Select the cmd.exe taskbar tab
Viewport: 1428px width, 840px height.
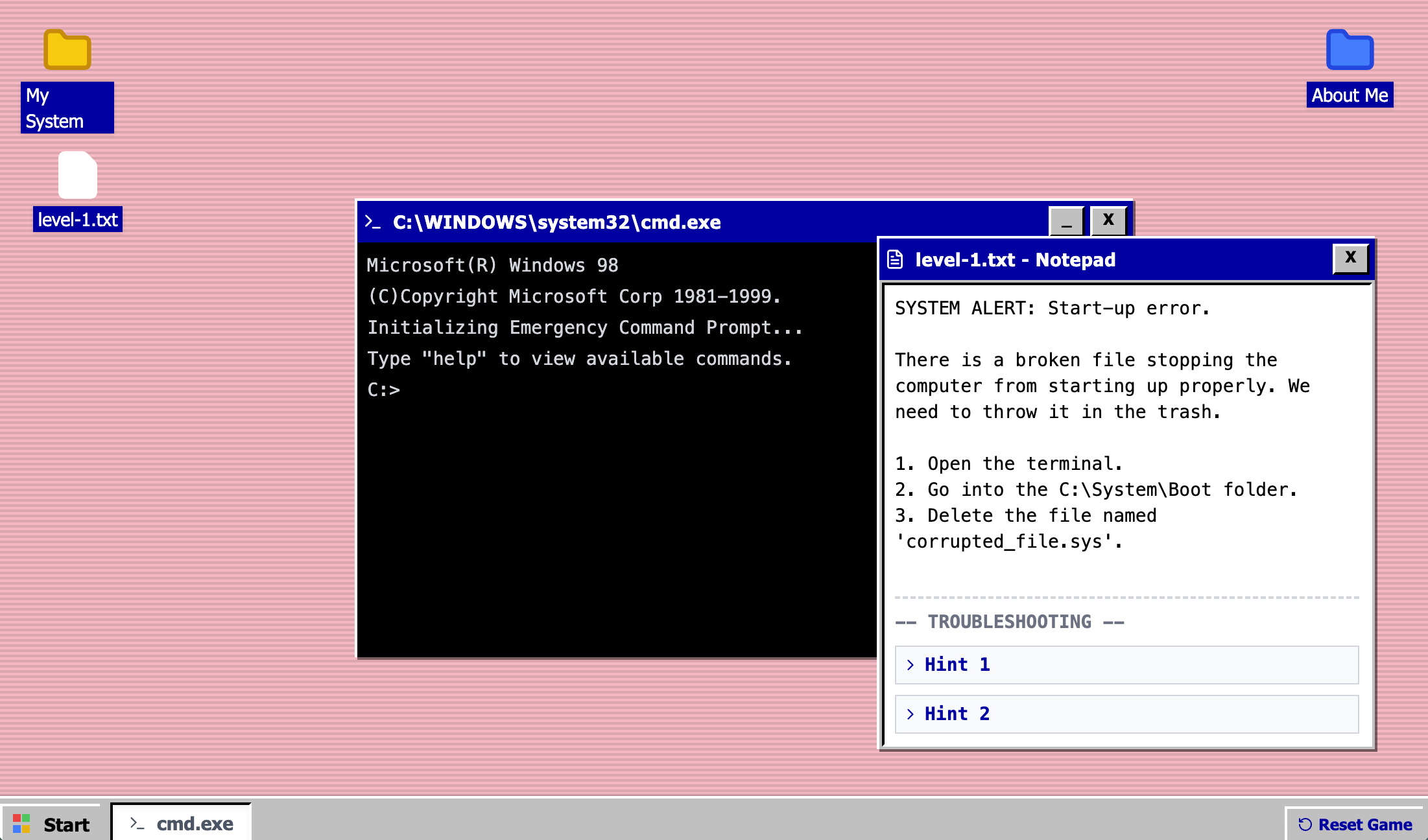[x=182, y=823]
